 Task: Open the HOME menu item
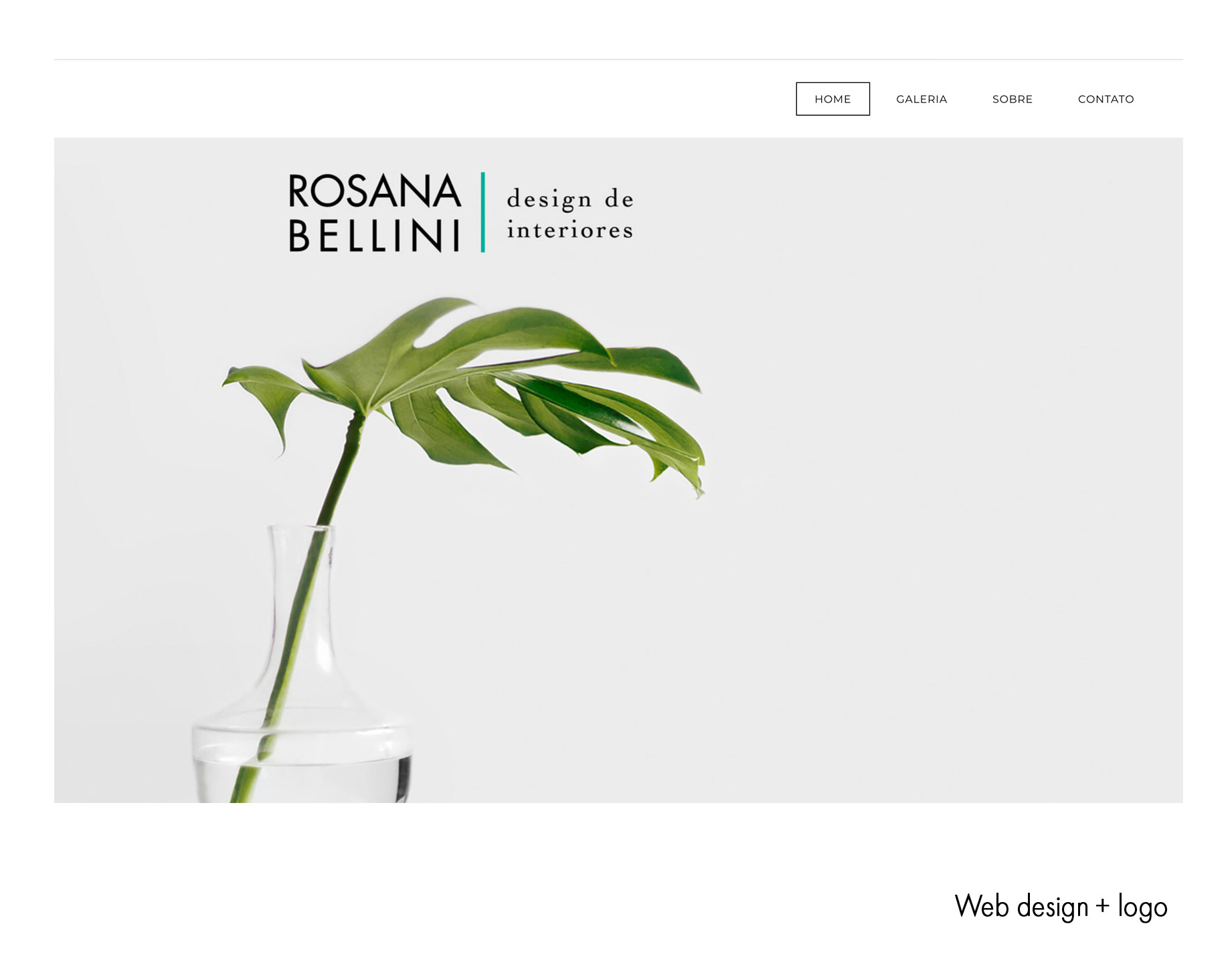point(832,99)
